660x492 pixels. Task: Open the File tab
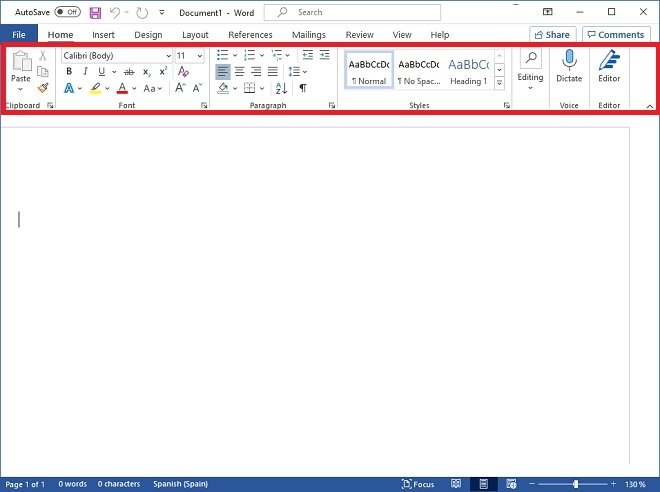coord(19,35)
